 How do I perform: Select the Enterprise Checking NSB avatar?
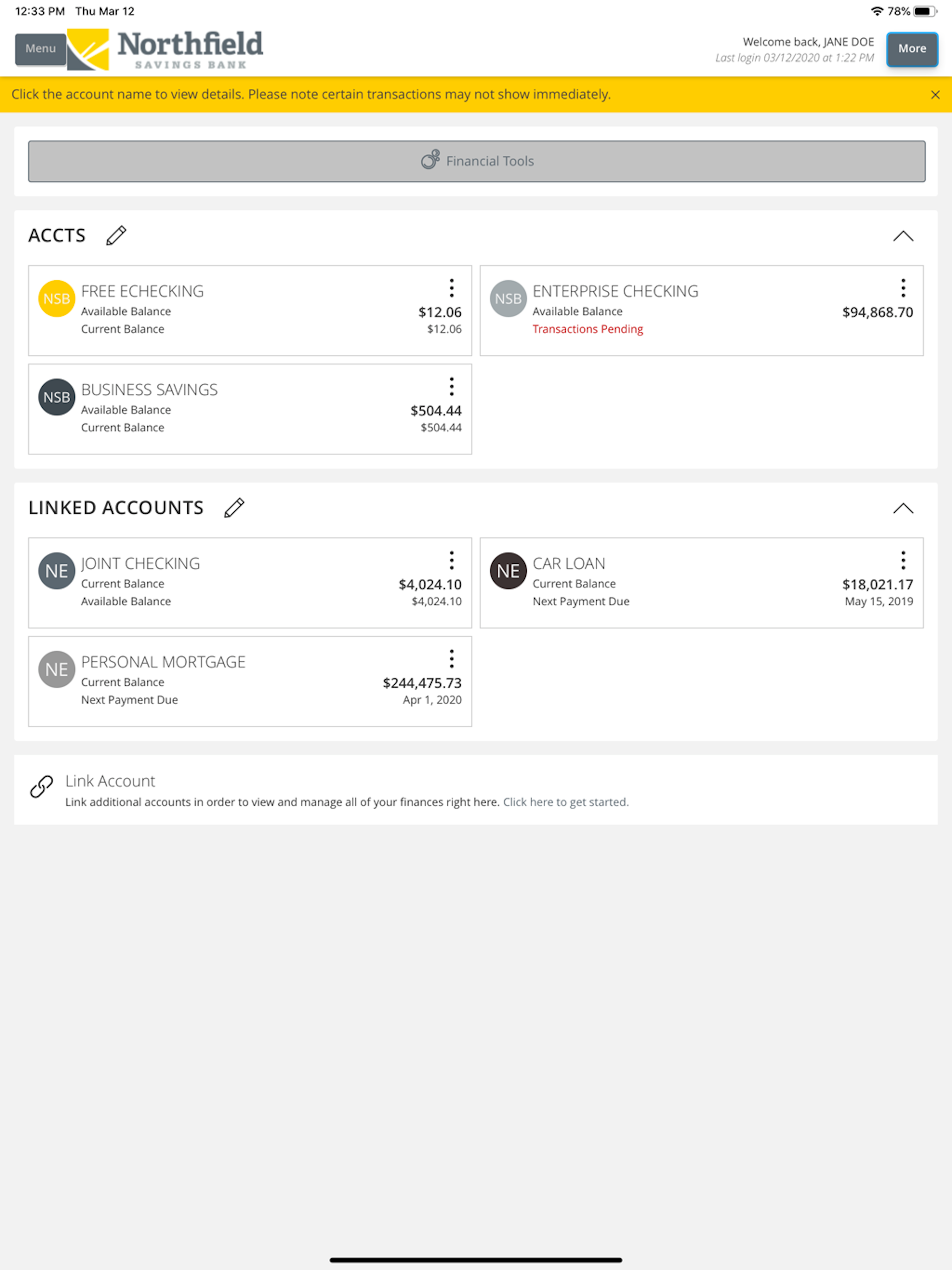[x=508, y=298]
